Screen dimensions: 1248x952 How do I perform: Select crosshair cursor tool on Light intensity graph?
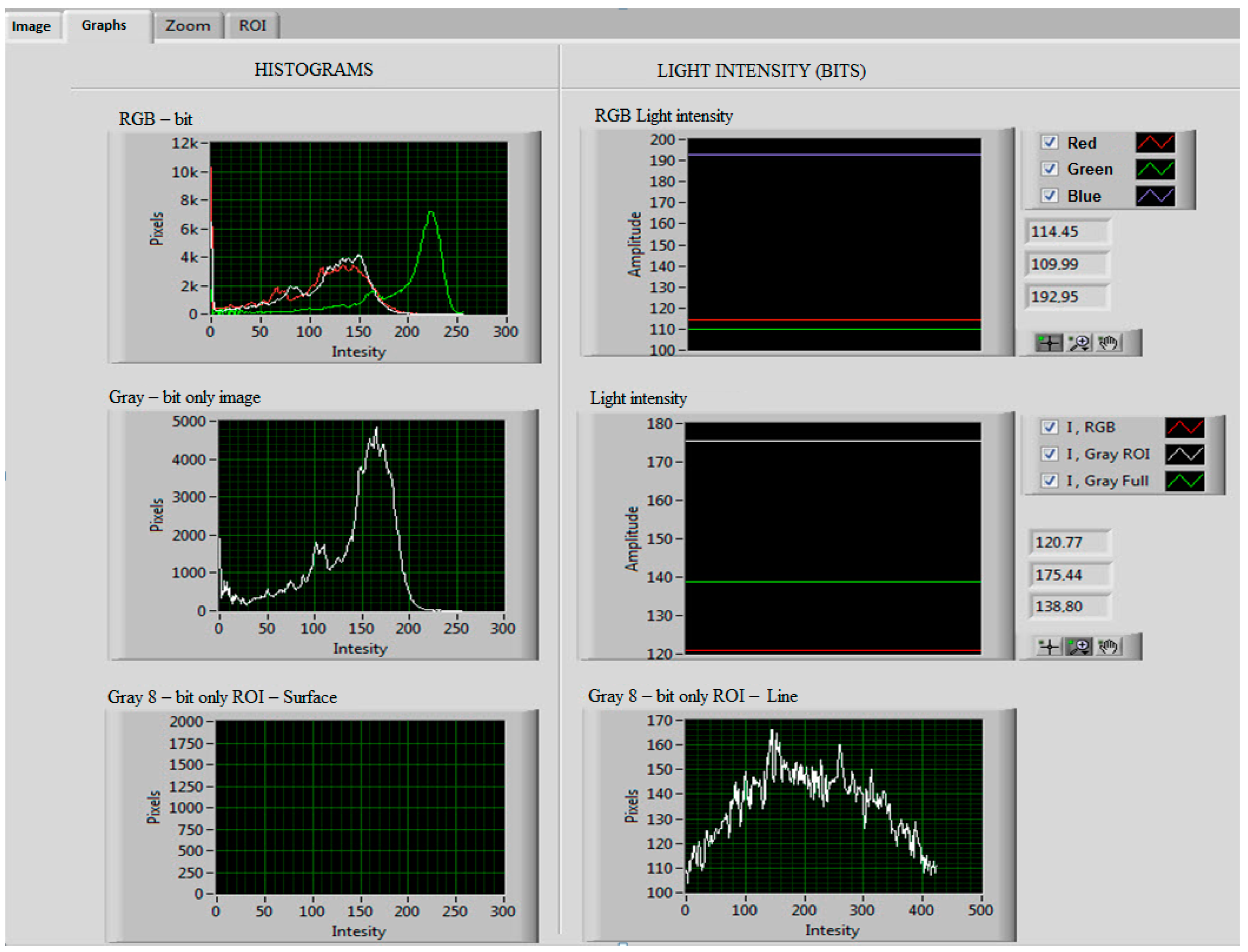point(1049,647)
